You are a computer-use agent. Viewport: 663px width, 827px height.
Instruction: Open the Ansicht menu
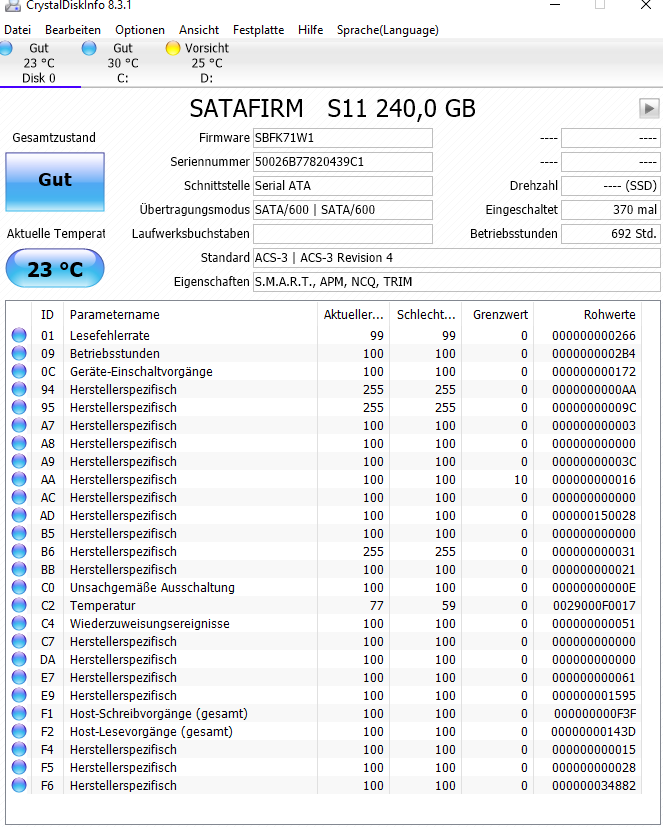199,30
